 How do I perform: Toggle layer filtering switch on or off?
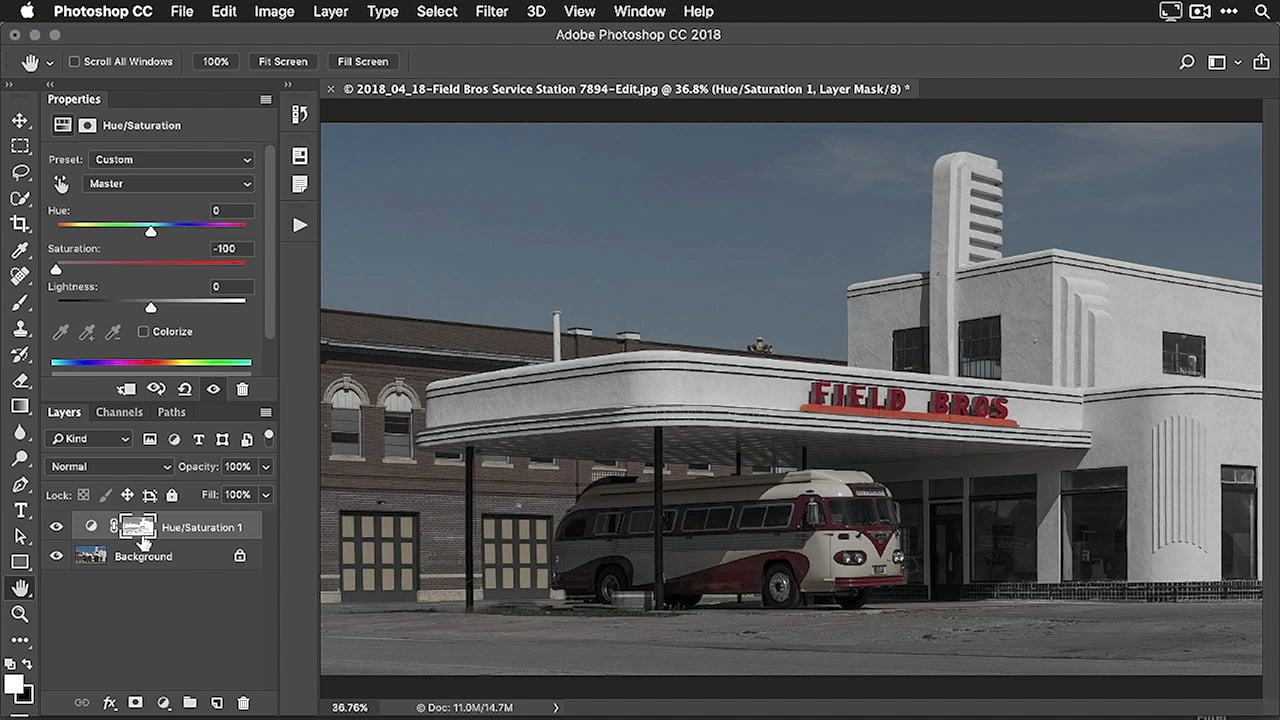tap(268, 437)
